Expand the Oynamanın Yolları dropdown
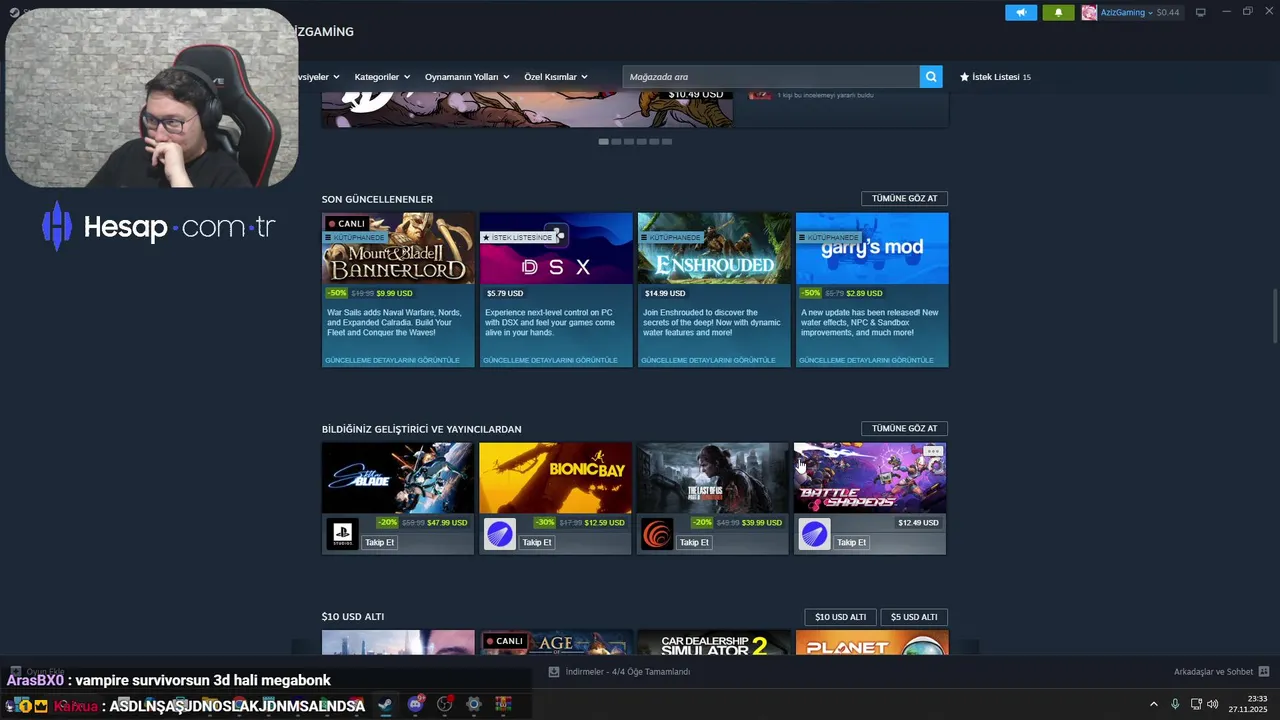 tap(467, 77)
